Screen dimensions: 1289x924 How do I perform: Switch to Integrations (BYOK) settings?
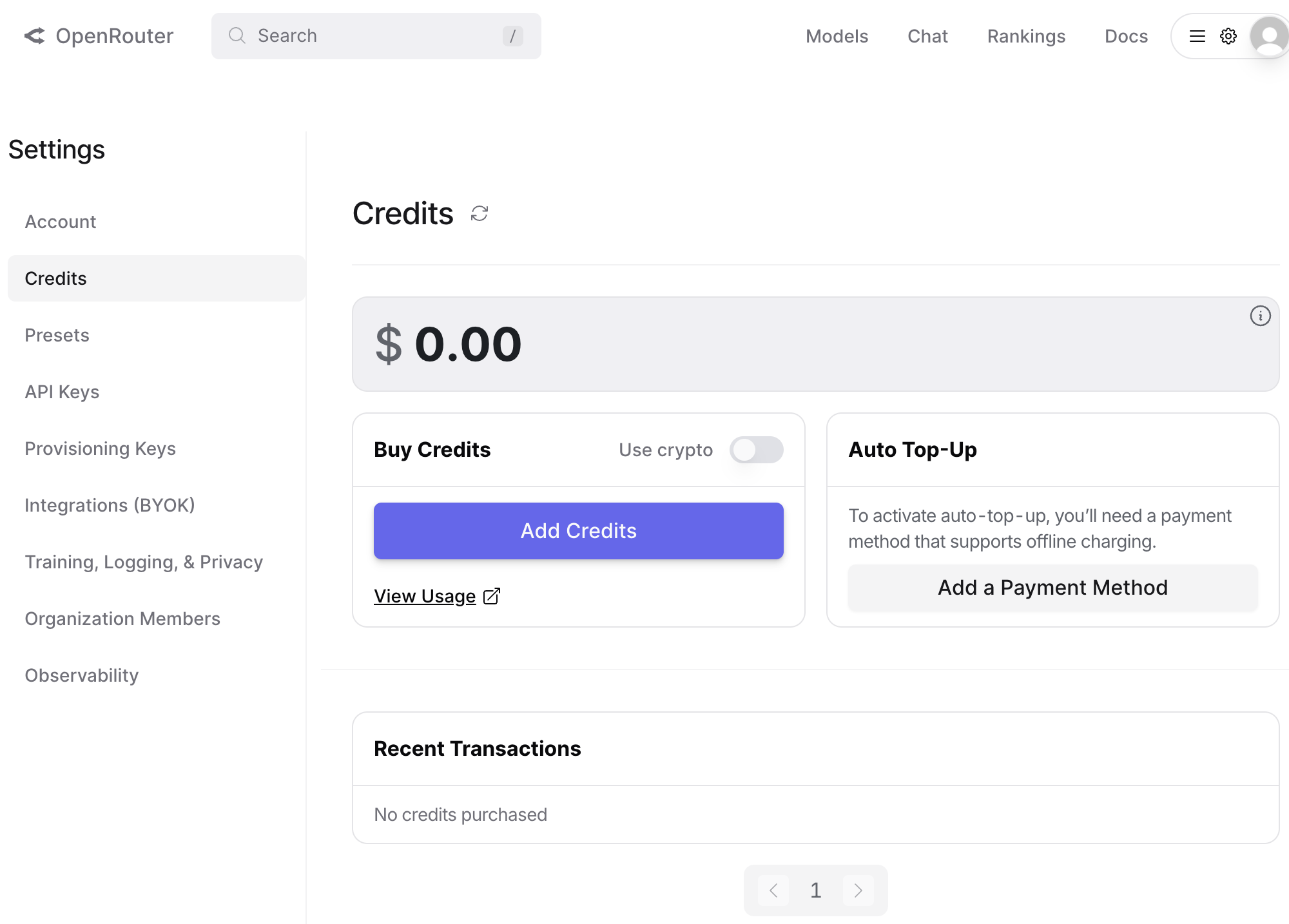pyautogui.click(x=110, y=505)
